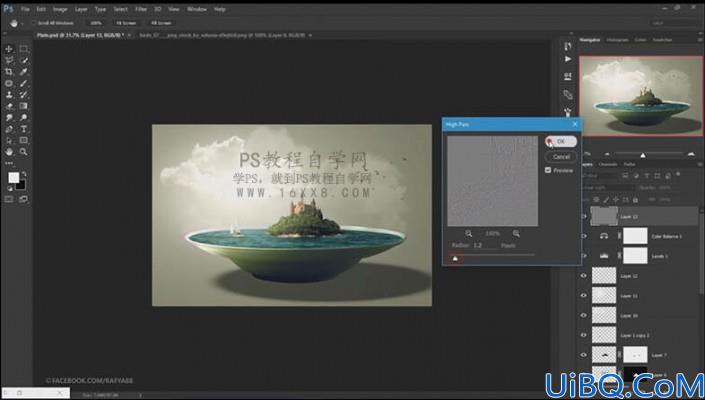Click the Fit Screen button
705x400 pixels.
pos(126,23)
